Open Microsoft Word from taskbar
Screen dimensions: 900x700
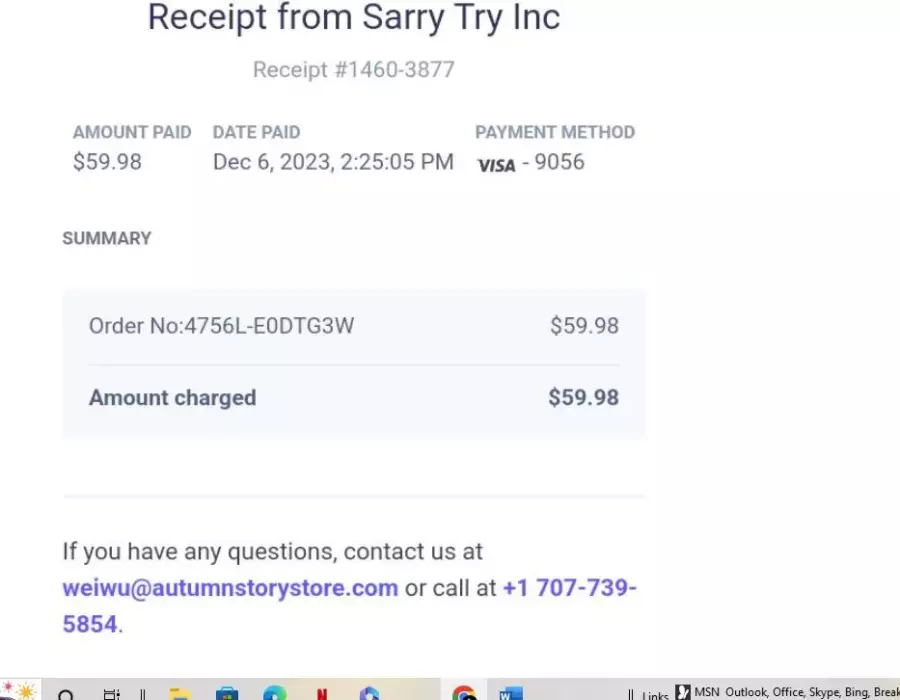(510, 693)
